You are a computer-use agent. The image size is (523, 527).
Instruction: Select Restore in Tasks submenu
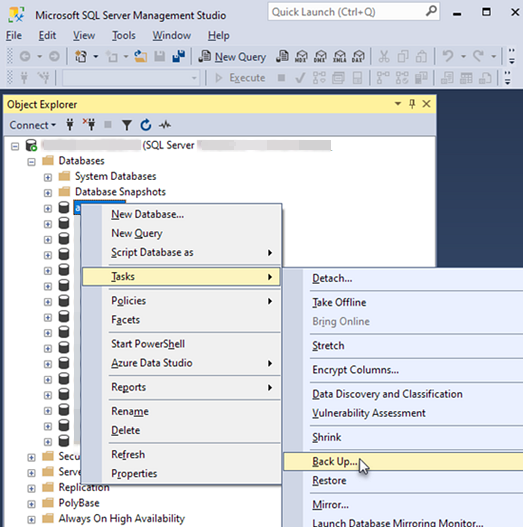click(403, 480)
